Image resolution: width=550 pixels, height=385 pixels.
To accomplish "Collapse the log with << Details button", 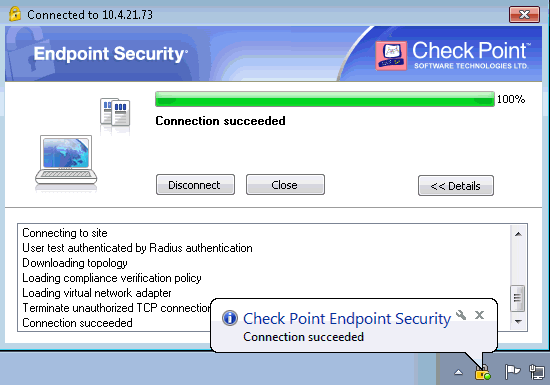I will [x=456, y=185].
